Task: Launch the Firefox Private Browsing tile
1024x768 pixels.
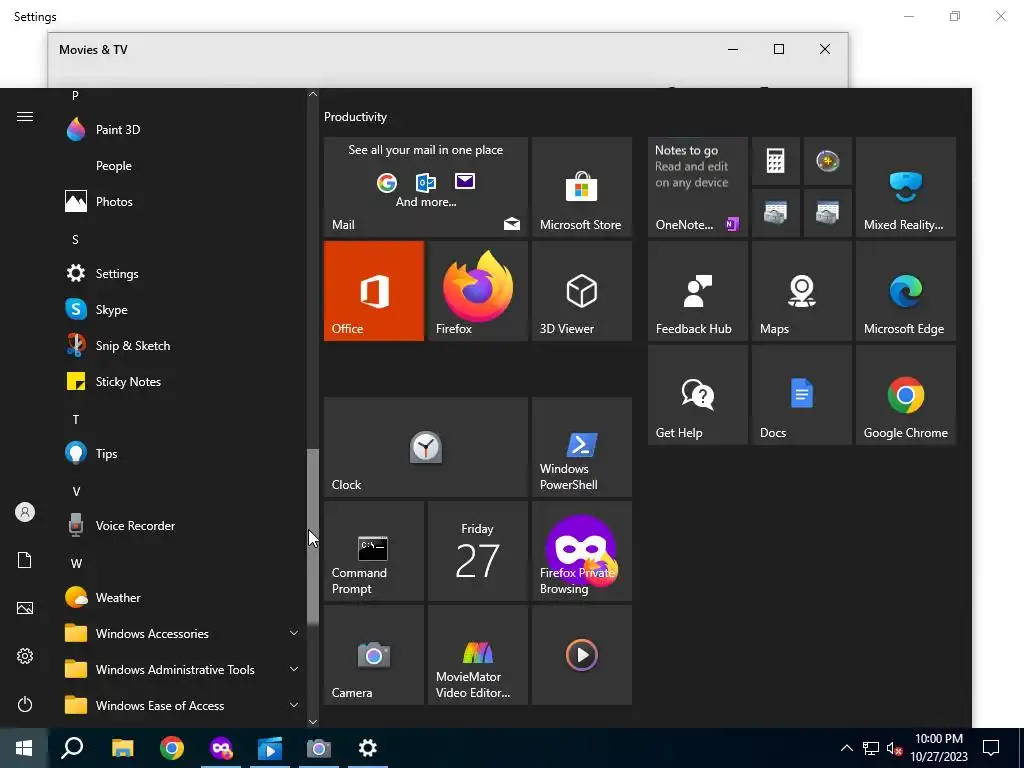Action: tap(581, 551)
